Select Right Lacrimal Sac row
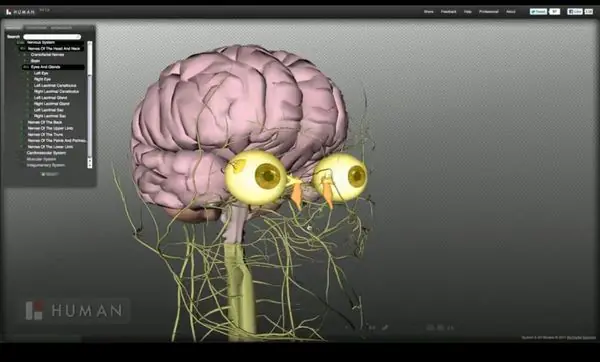 pos(50,116)
